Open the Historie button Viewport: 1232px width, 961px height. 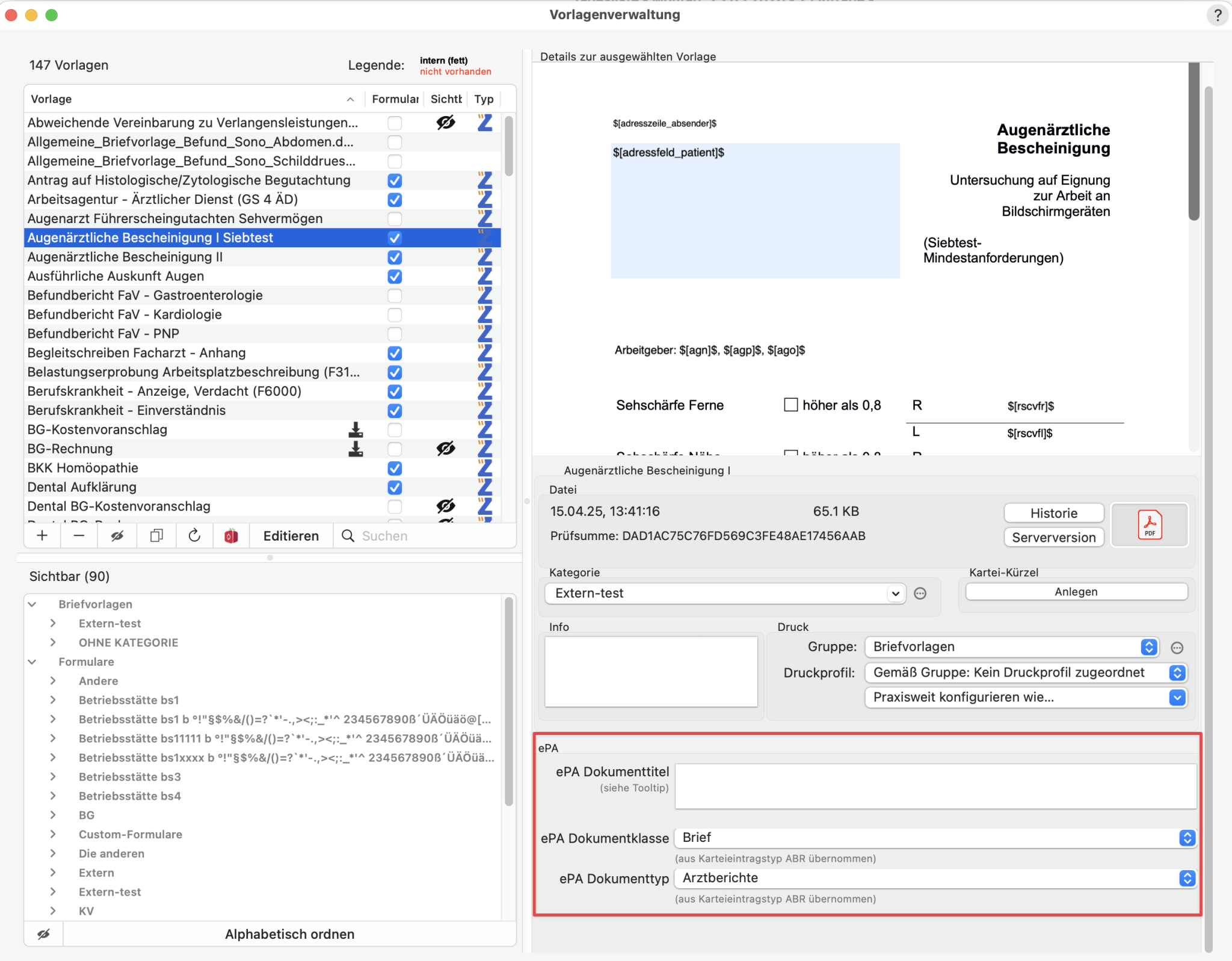(x=1054, y=513)
